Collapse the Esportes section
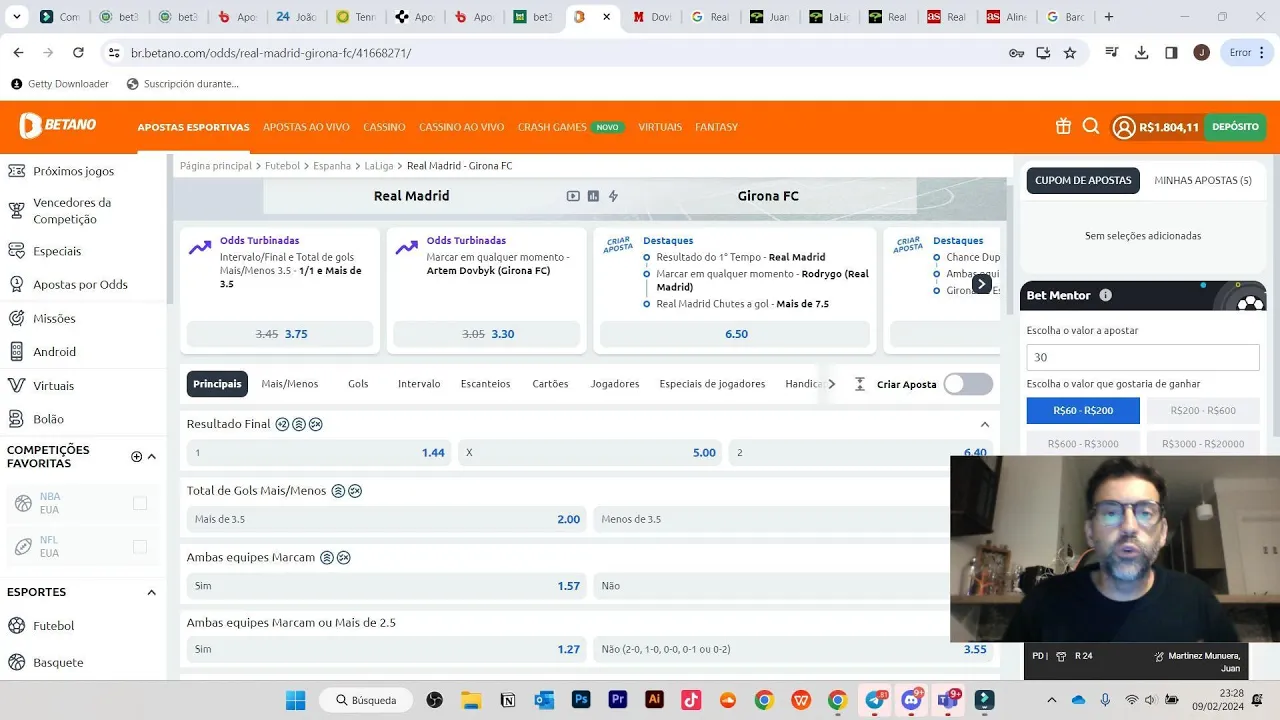The width and height of the screenshot is (1280, 720). [x=152, y=592]
